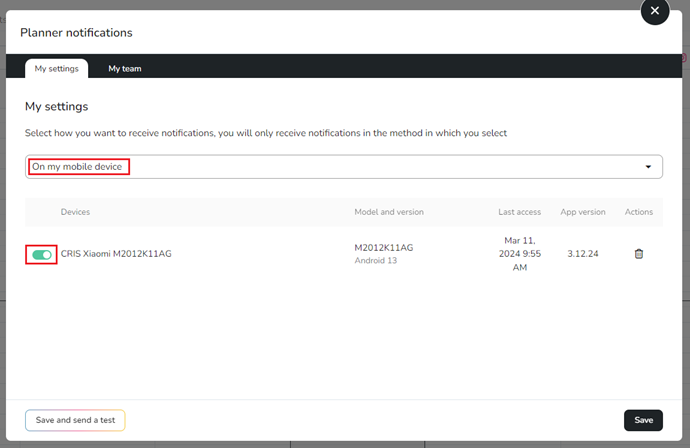Switch to the My team tab
This screenshot has height=448, width=690.
(125, 68)
